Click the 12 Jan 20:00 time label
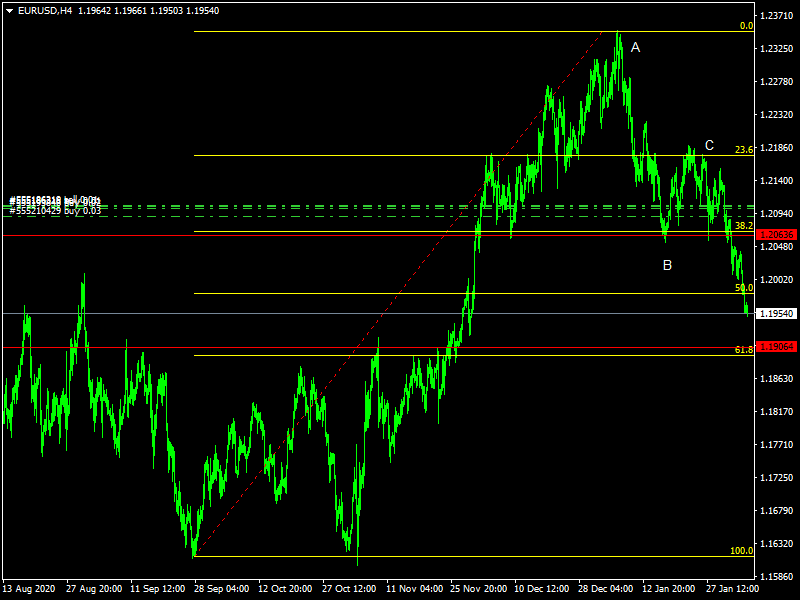Screen dimensions: 800x600 coord(668,589)
